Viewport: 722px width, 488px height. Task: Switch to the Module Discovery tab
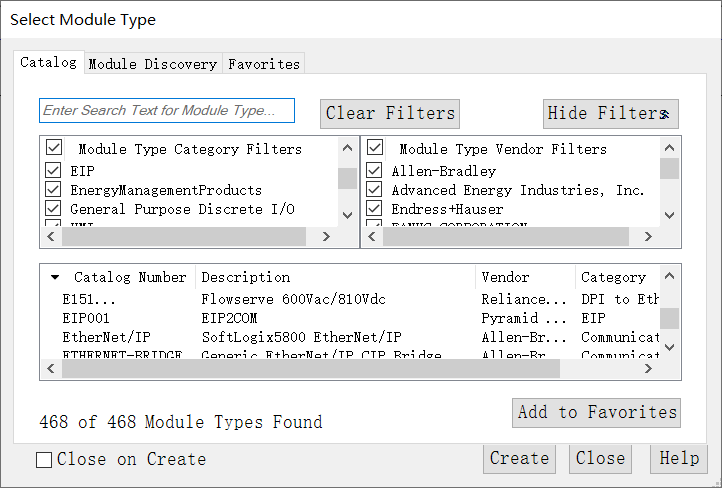click(x=153, y=64)
